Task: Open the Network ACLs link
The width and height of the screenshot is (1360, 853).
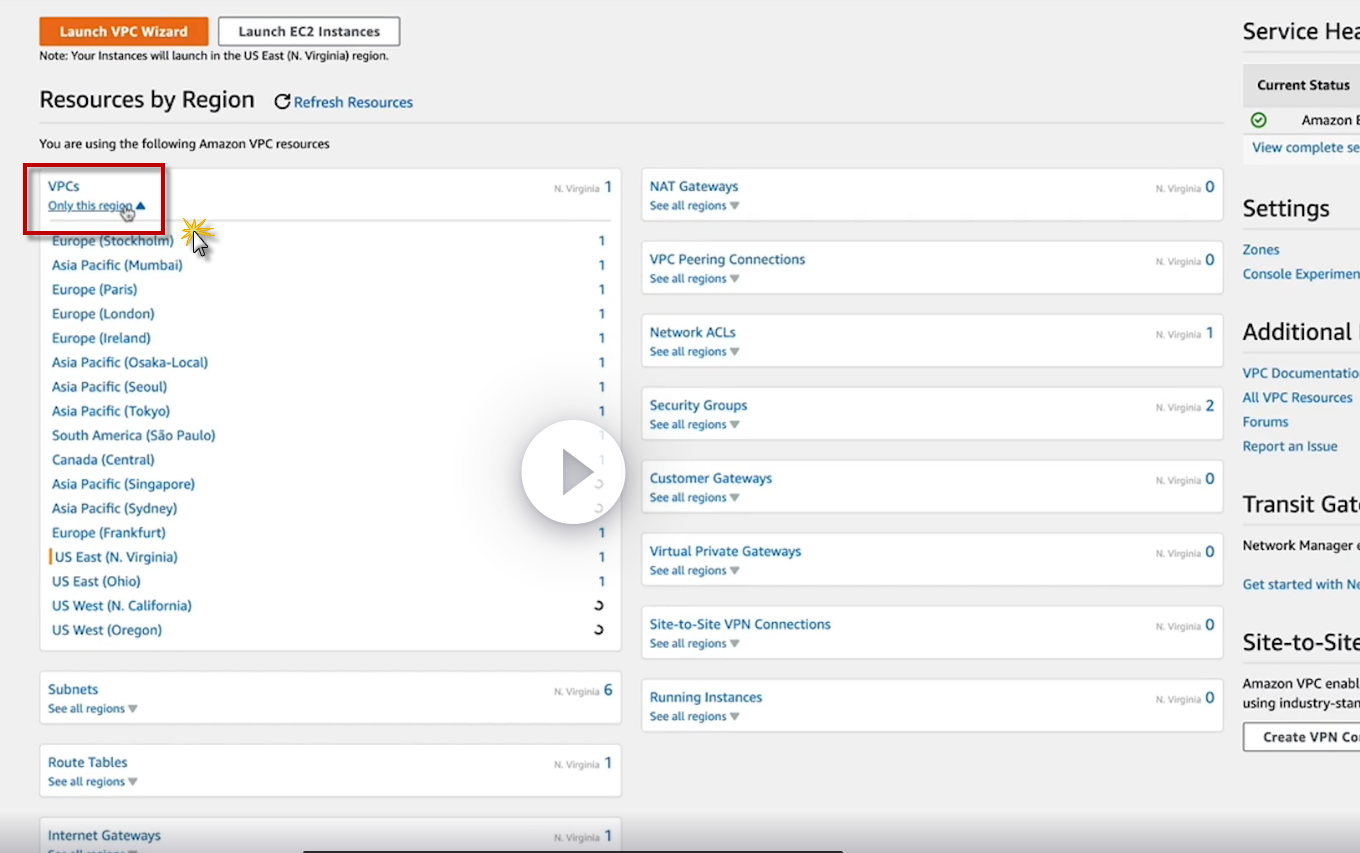Action: click(693, 332)
